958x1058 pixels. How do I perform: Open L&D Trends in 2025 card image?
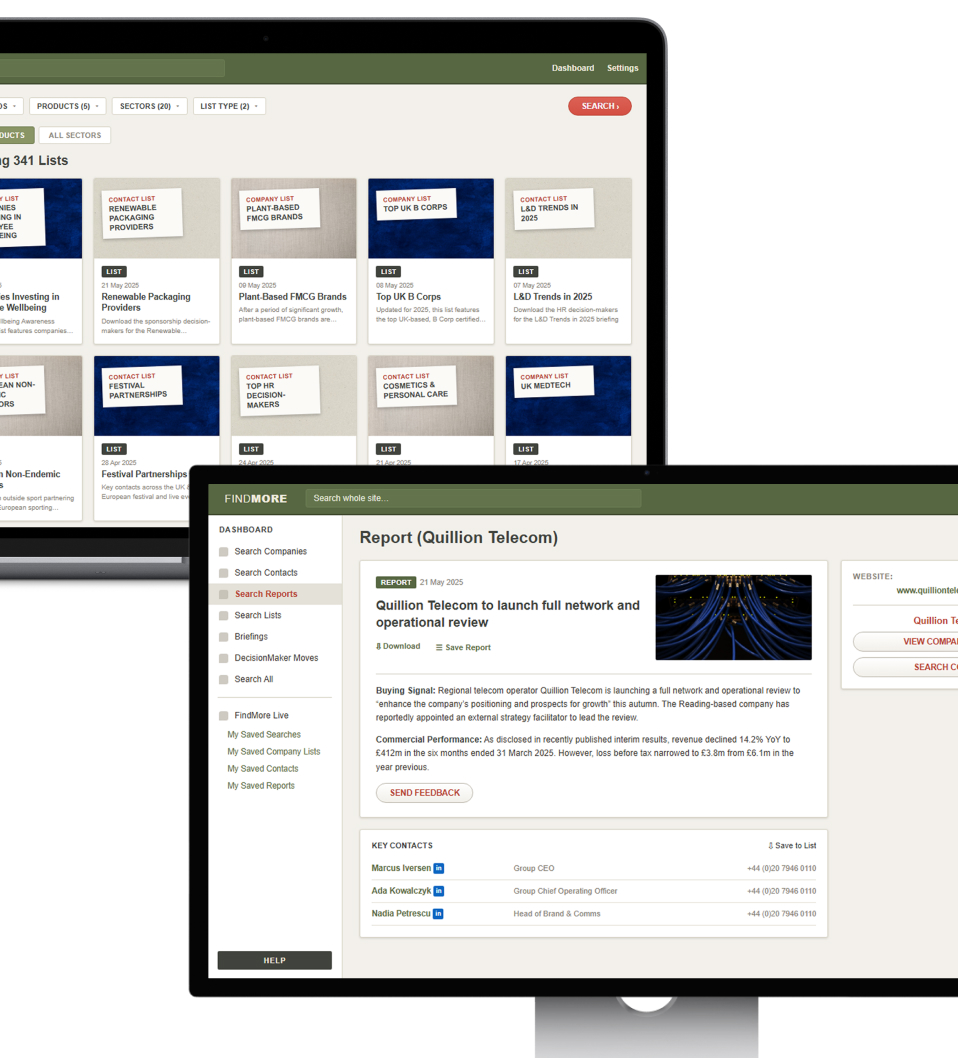(x=568, y=218)
